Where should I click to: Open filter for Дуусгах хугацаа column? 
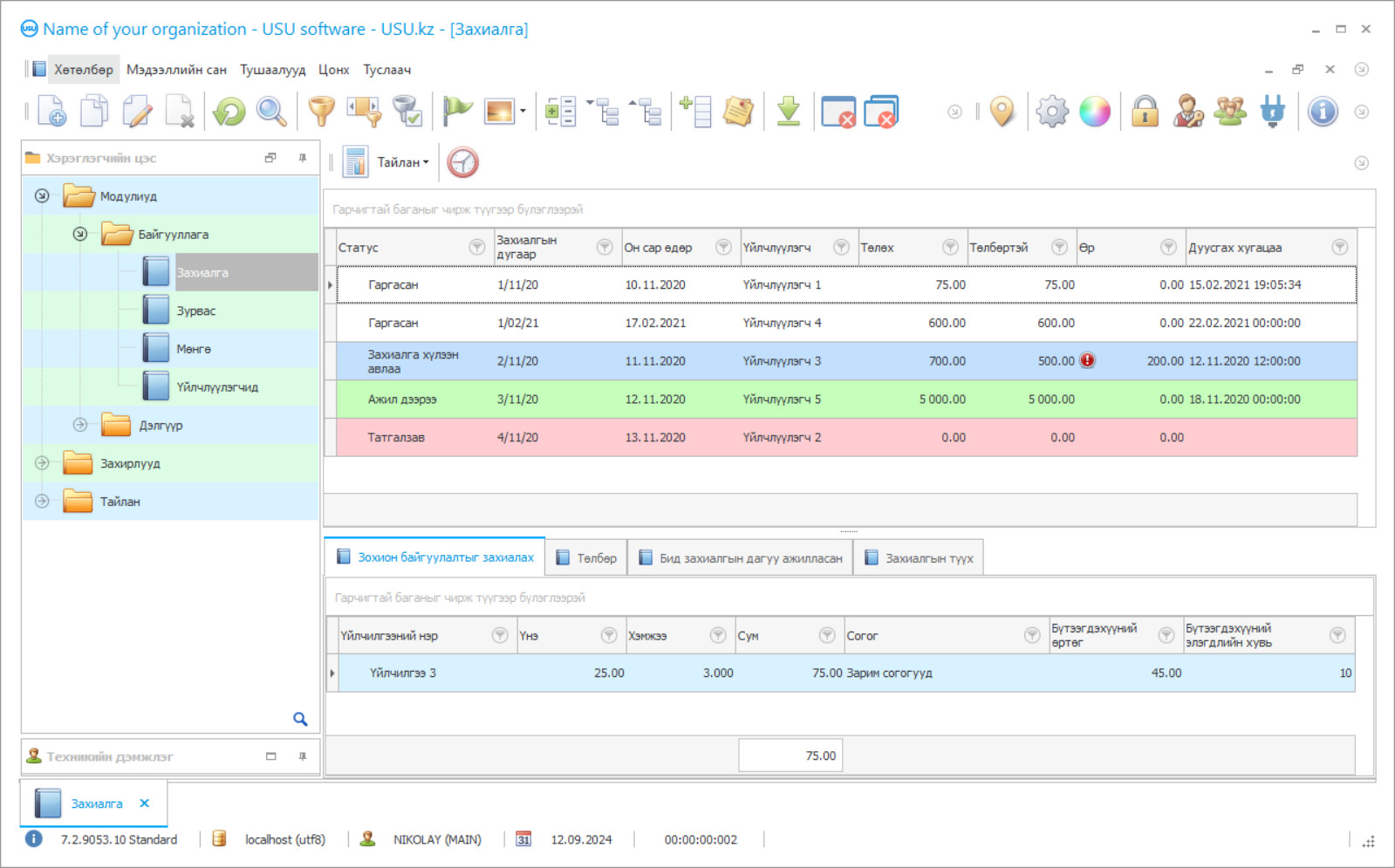coord(1339,247)
